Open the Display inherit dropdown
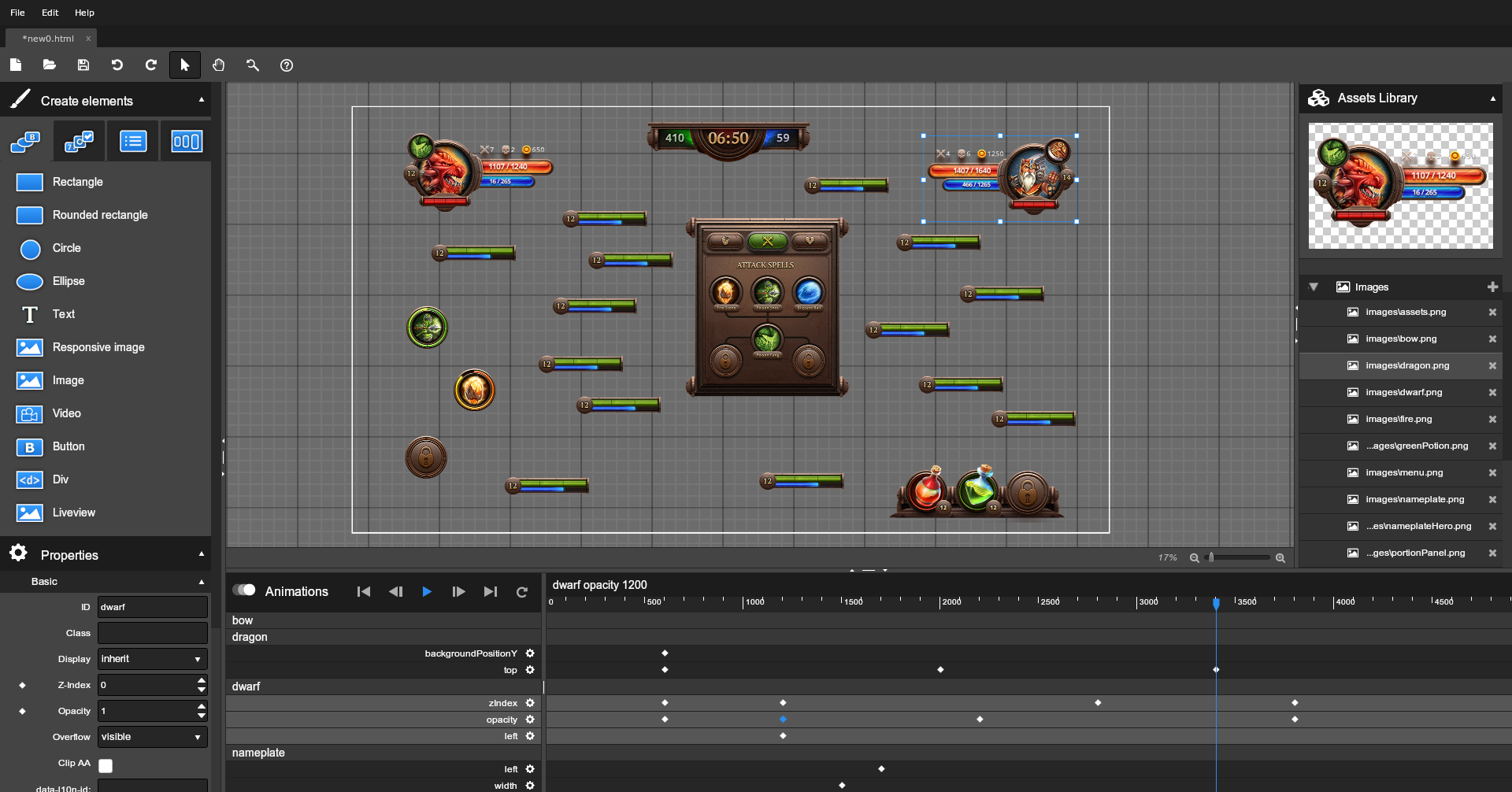 coord(152,659)
